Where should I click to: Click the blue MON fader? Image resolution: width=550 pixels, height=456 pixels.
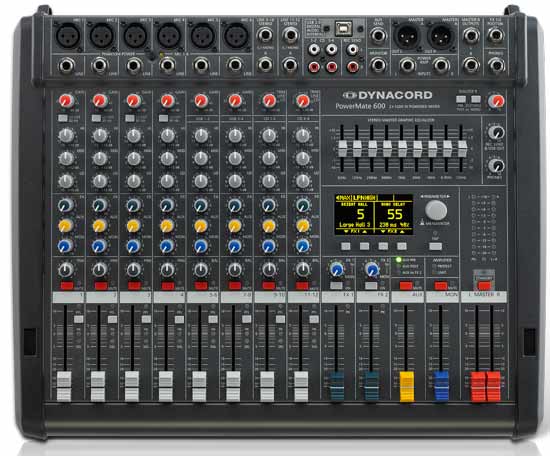(441, 386)
